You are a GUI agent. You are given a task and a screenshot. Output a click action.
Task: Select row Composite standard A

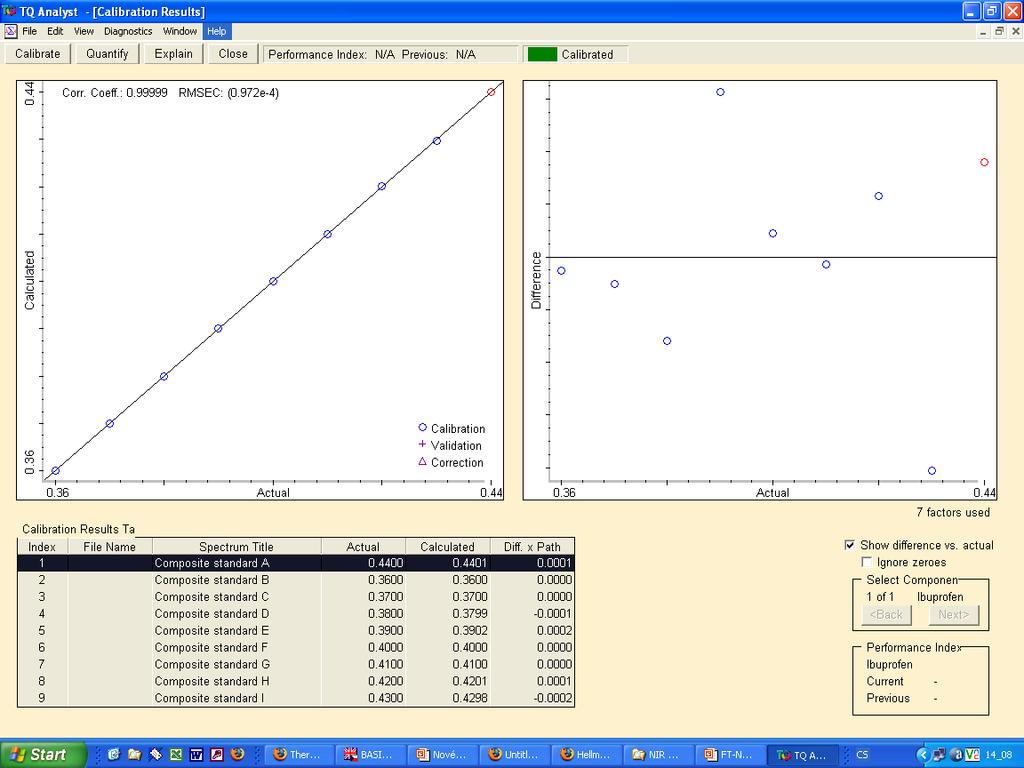tap(296, 563)
